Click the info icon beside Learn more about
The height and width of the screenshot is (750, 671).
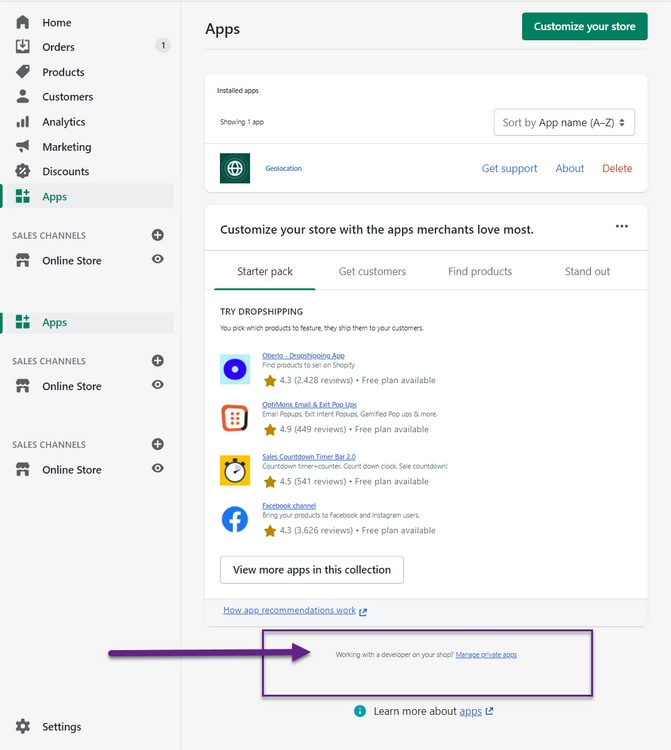tap(360, 711)
